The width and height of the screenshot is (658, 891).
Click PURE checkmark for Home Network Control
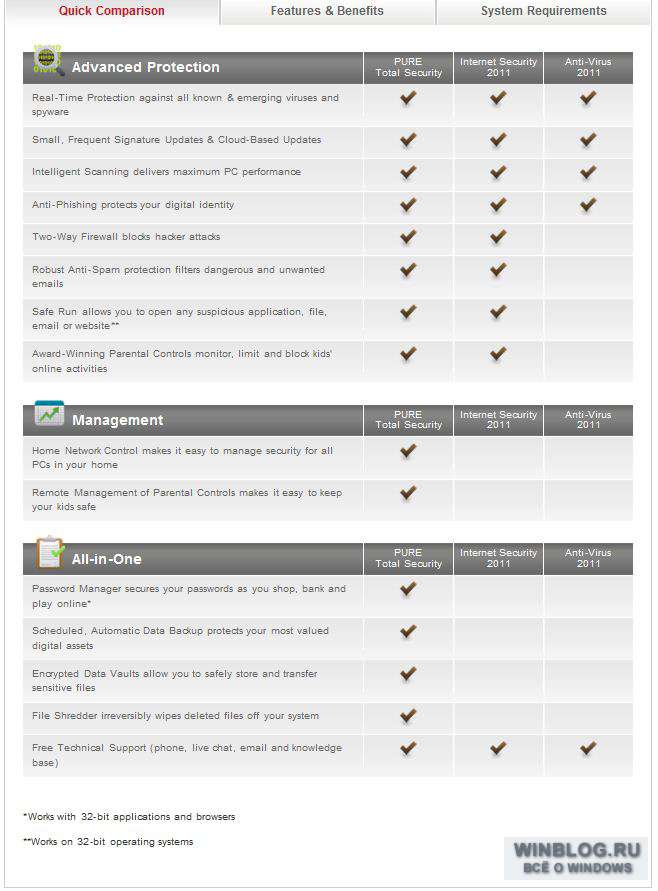pyautogui.click(x=408, y=451)
